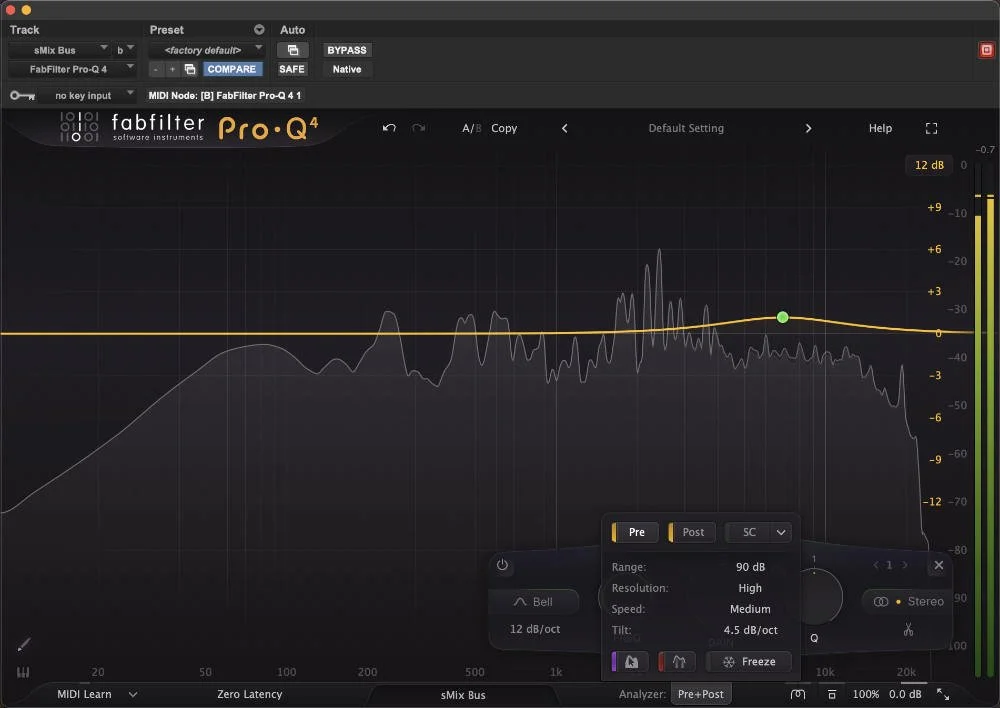Click Default Setting preset name
Image resolution: width=1000 pixels, height=708 pixels.
[686, 128]
